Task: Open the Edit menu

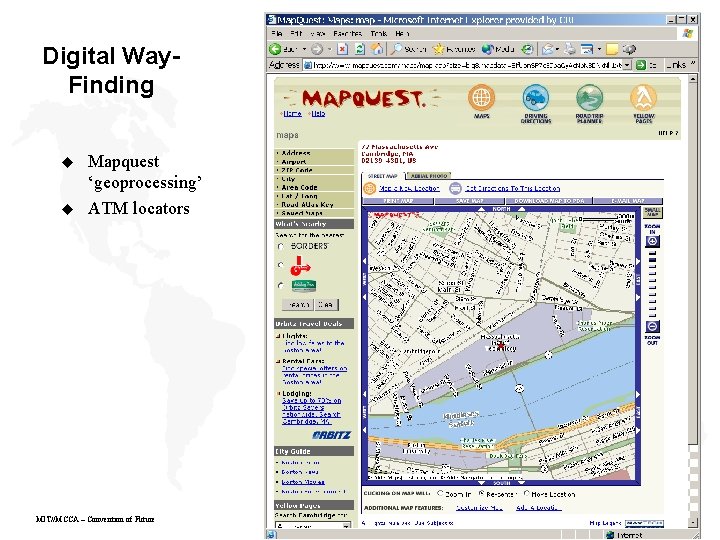Action: point(296,34)
